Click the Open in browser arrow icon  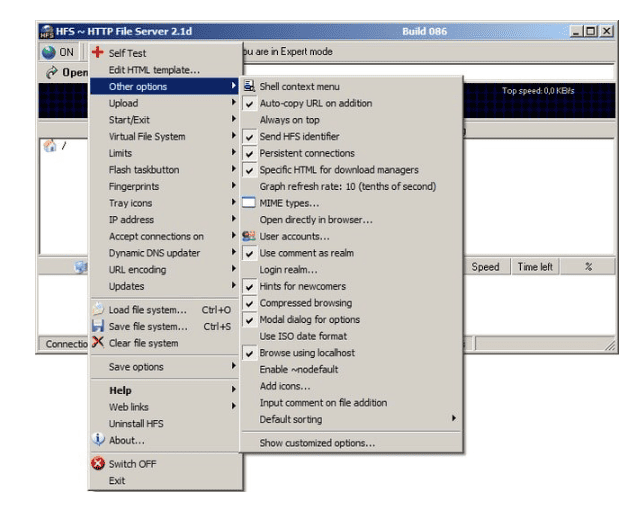52,73
